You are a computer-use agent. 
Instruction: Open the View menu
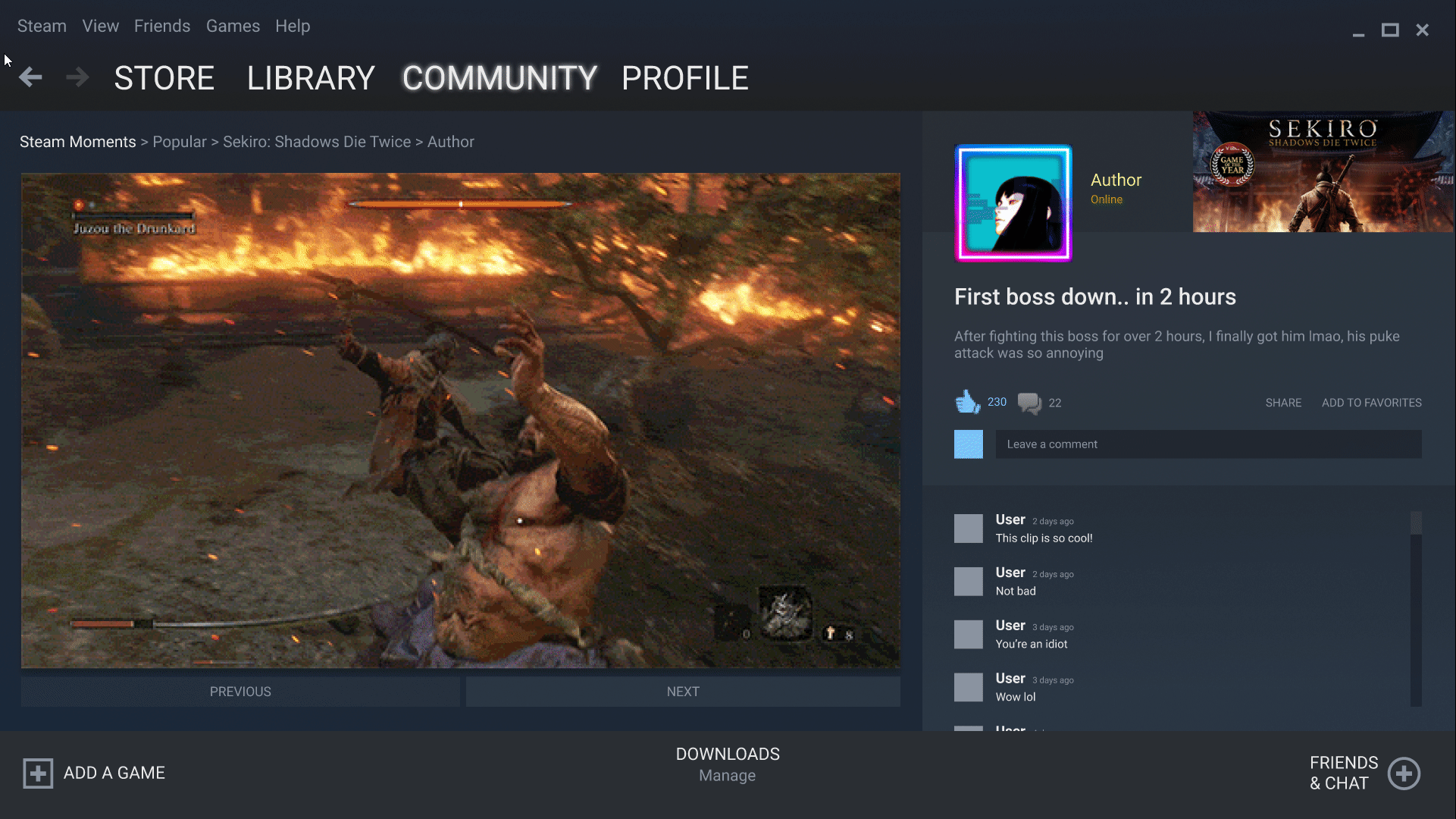click(101, 26)
